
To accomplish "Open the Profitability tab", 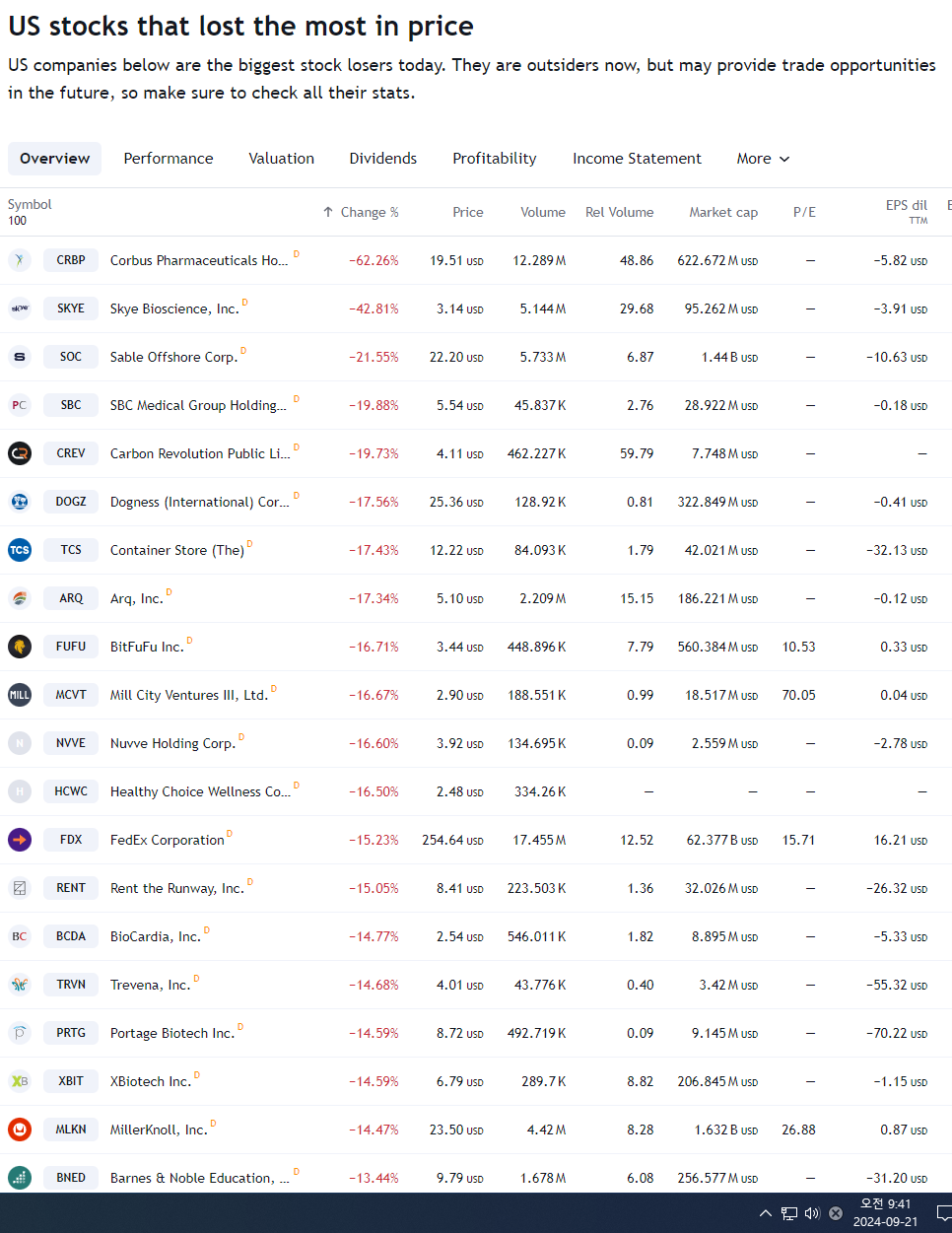I will tap(495, 159).
